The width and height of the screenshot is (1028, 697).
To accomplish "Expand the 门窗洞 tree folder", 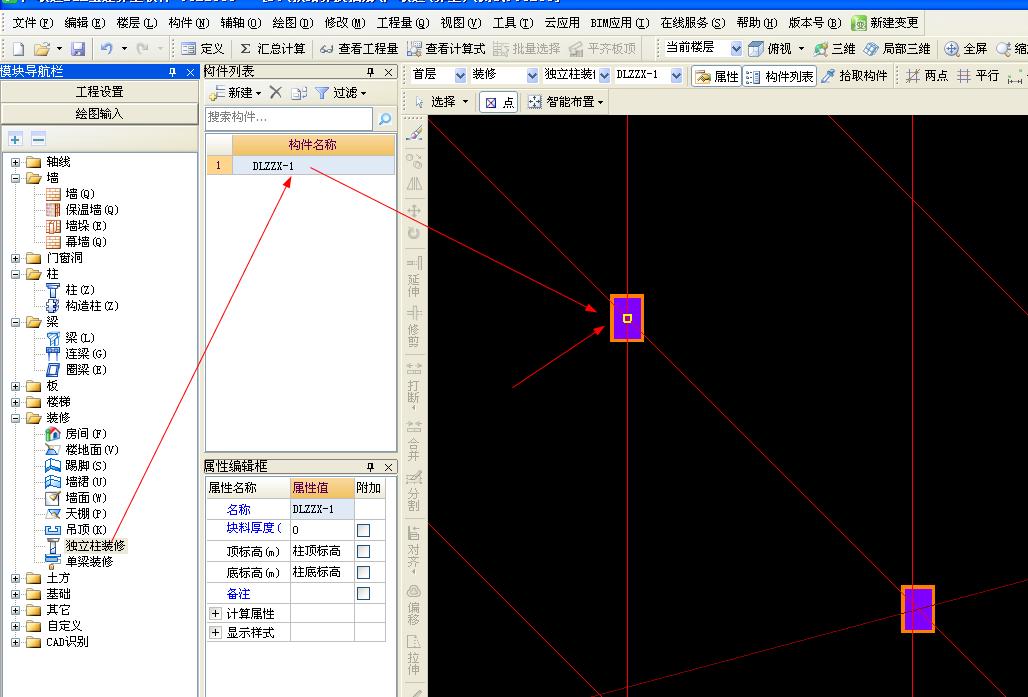I will [x=16, y=258].
